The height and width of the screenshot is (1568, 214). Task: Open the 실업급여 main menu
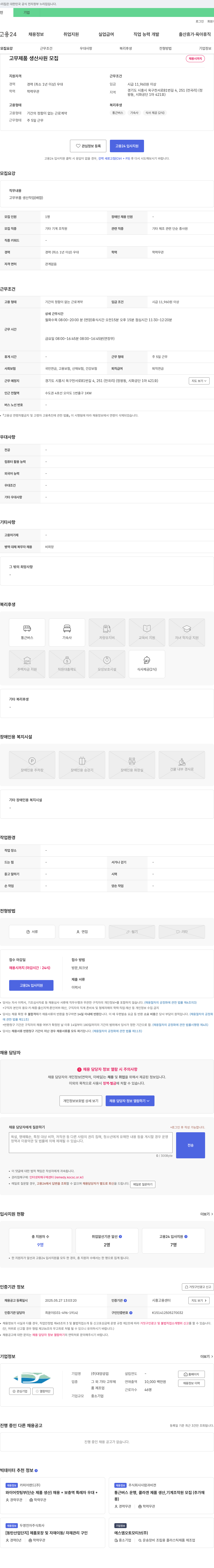point(106,34)
